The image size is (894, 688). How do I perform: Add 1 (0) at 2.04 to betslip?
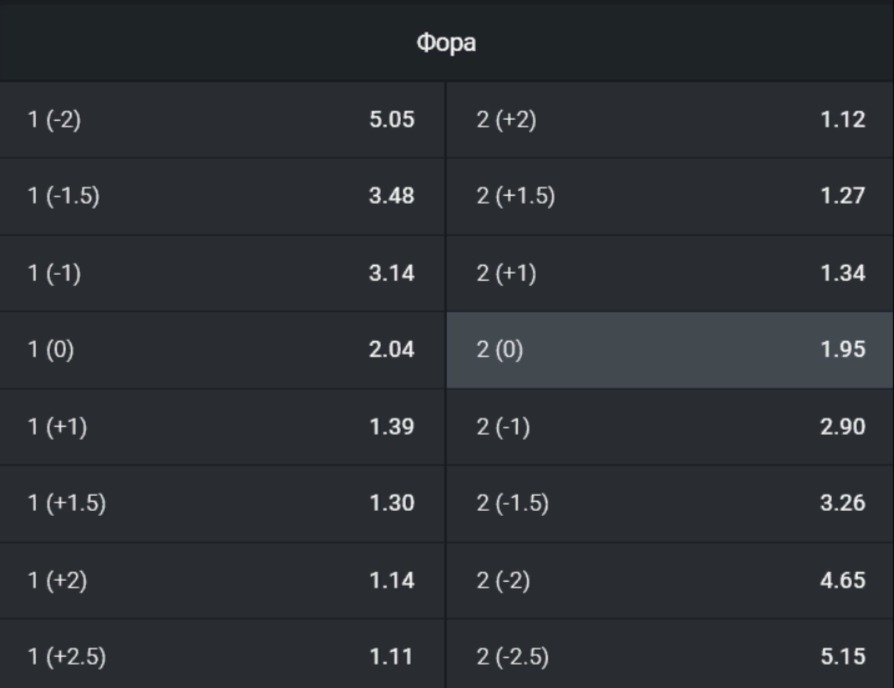coord(222,350)
